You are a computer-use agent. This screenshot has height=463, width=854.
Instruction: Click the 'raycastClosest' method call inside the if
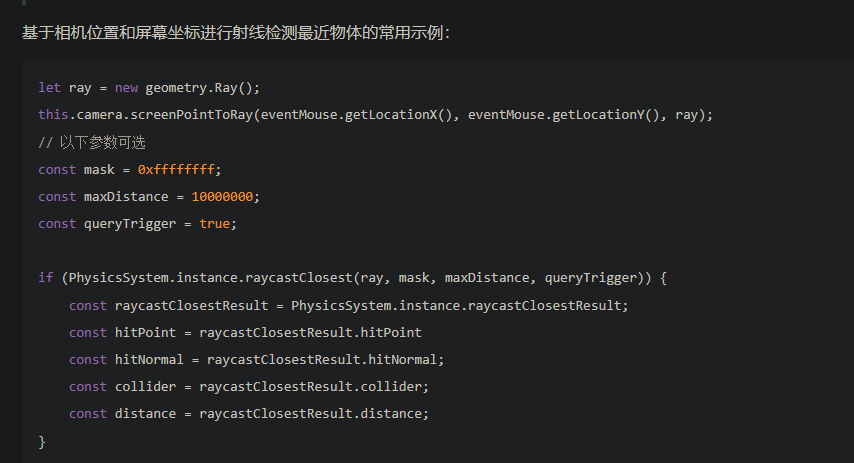[298, 277]
